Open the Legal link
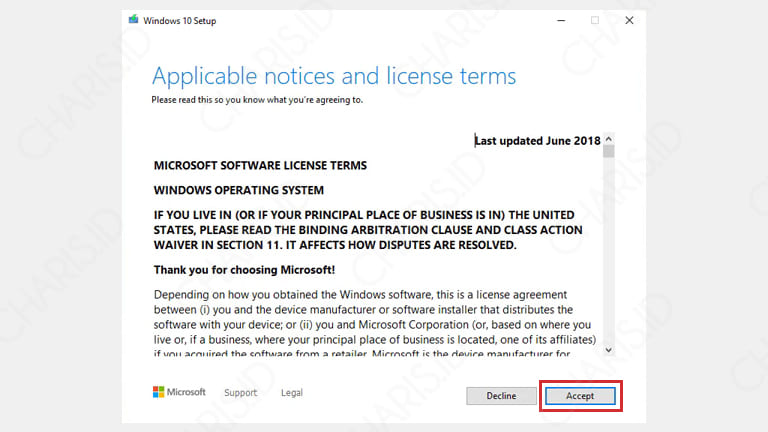 coord(292,393)
